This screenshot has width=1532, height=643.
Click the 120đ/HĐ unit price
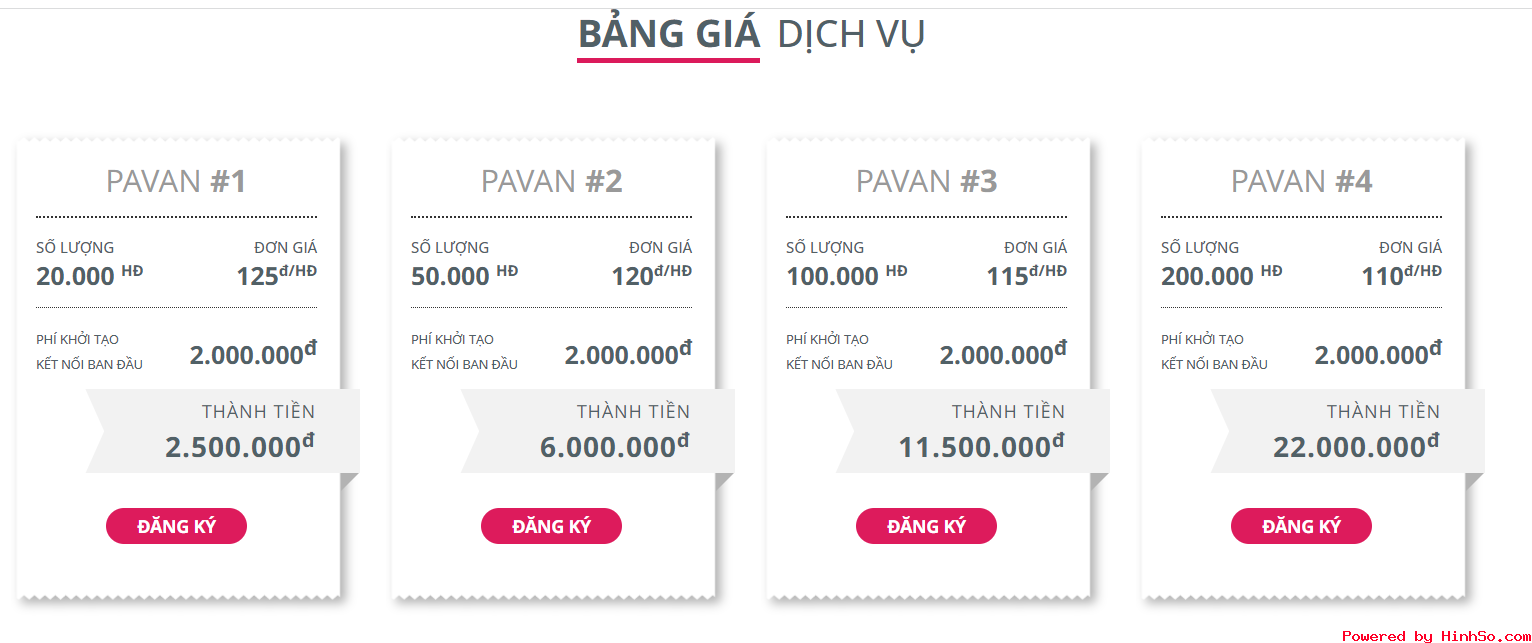point(652,276)
